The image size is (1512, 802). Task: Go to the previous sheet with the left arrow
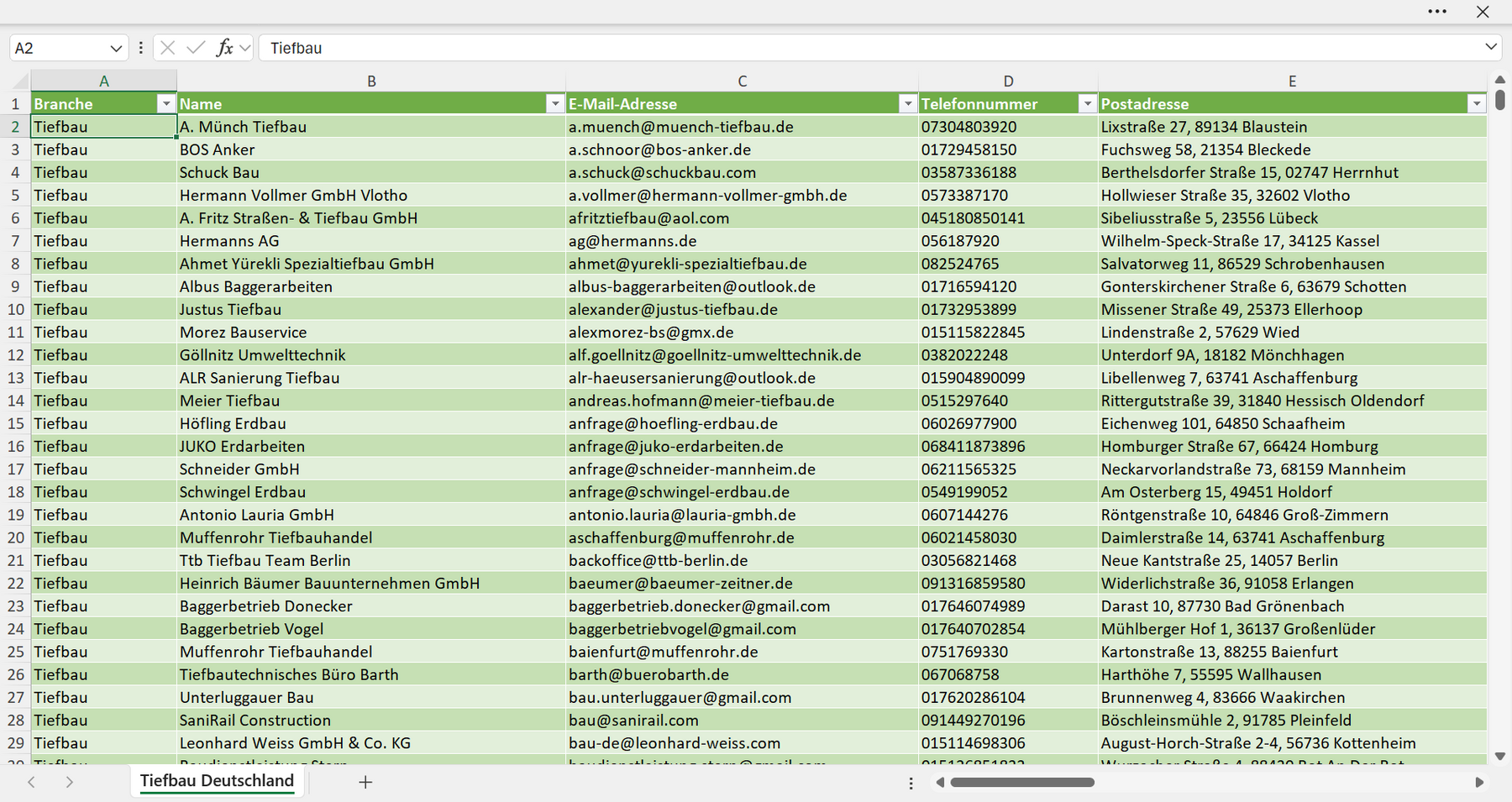pyautogui.click(x=31, y=782)
